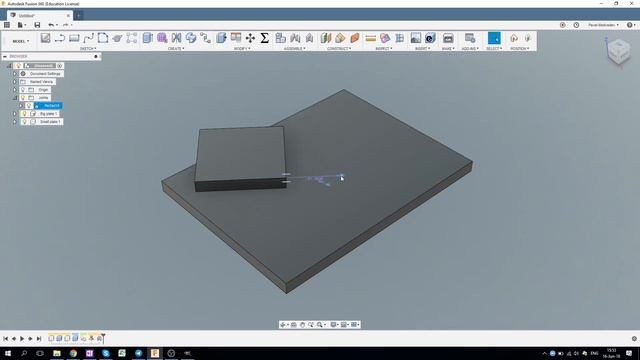
Task: Activate root component radio button
Action: [60, 66]
